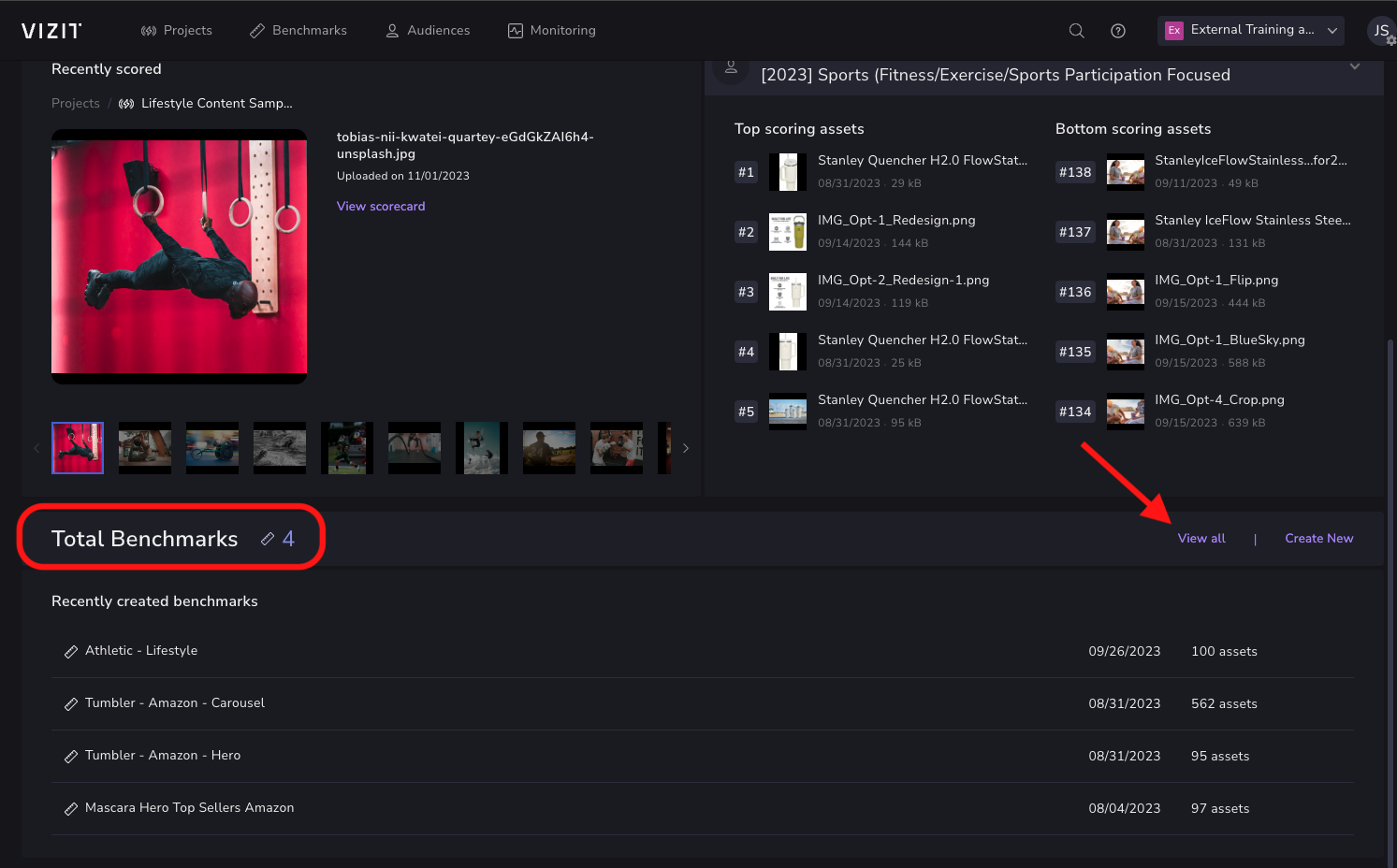Advance thumbnail carousel with right arrow
The width and height of the screenshot is (1397, 868).
pyautogui.click(x=686, y=448)
